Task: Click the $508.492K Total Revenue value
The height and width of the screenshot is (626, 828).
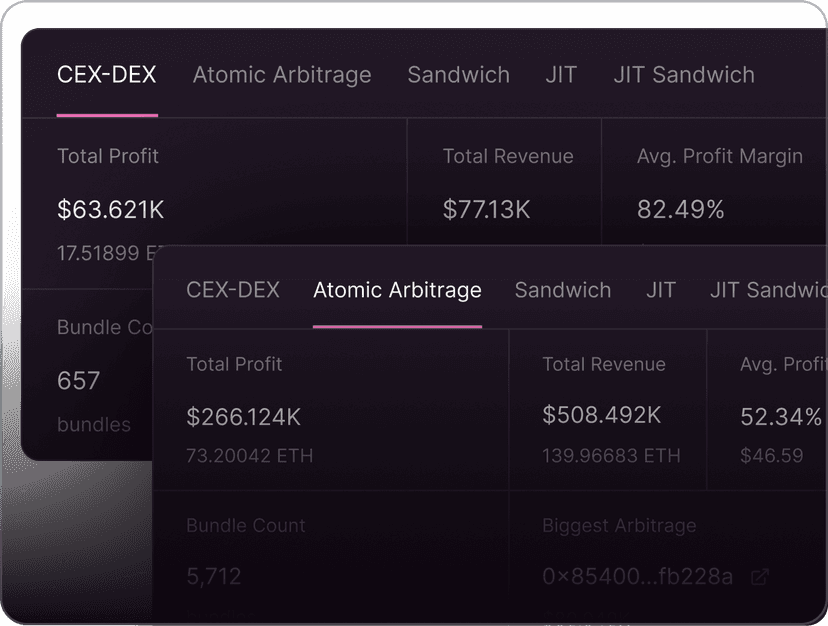Action: (601, 415)
